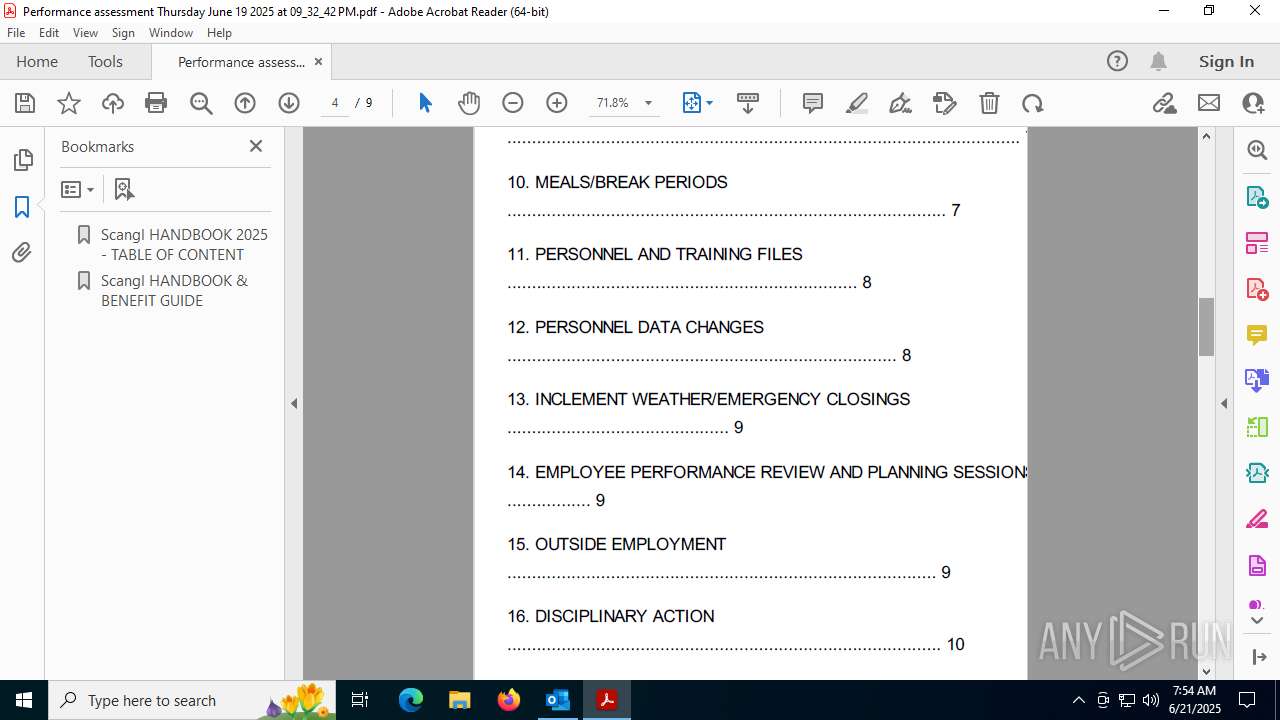View the notifications bell
Viewport: 1280px width, 720px height.
click(1158, 61)
